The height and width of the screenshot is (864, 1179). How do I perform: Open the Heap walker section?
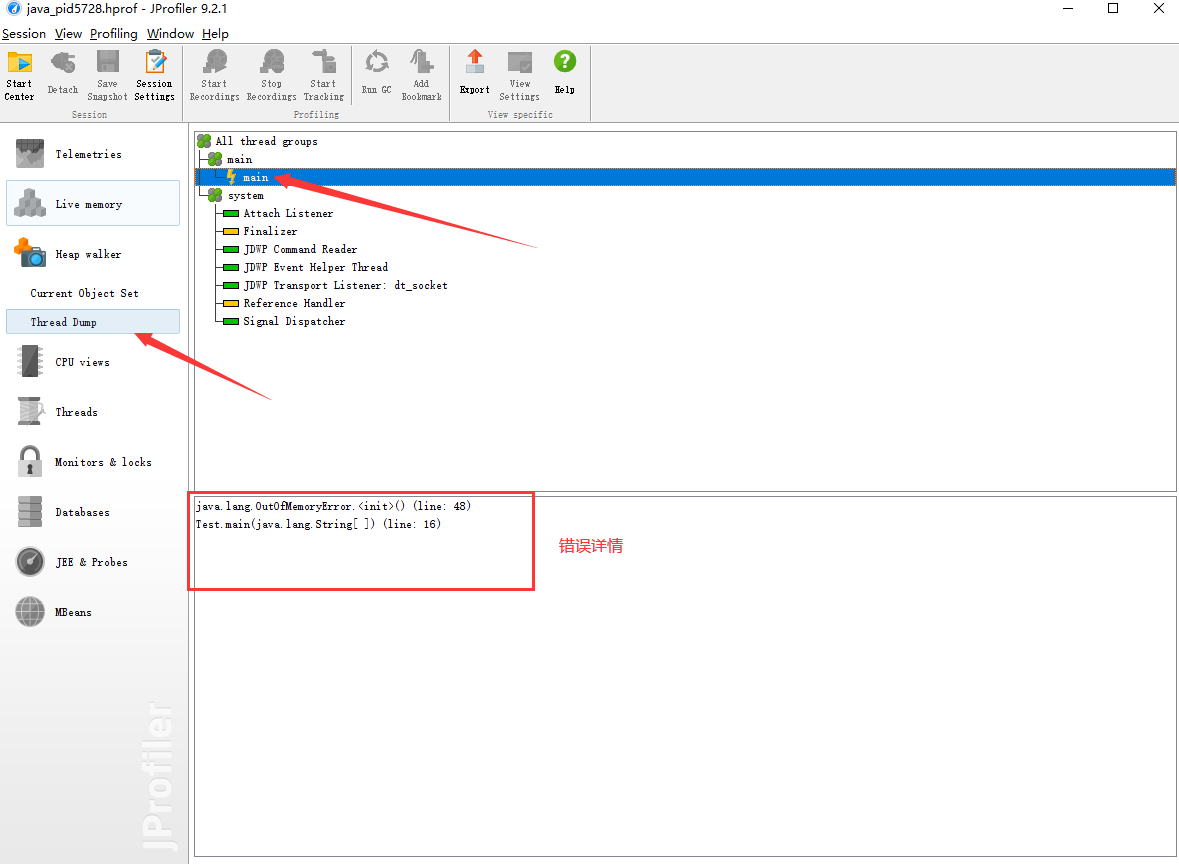click(92, 254)
